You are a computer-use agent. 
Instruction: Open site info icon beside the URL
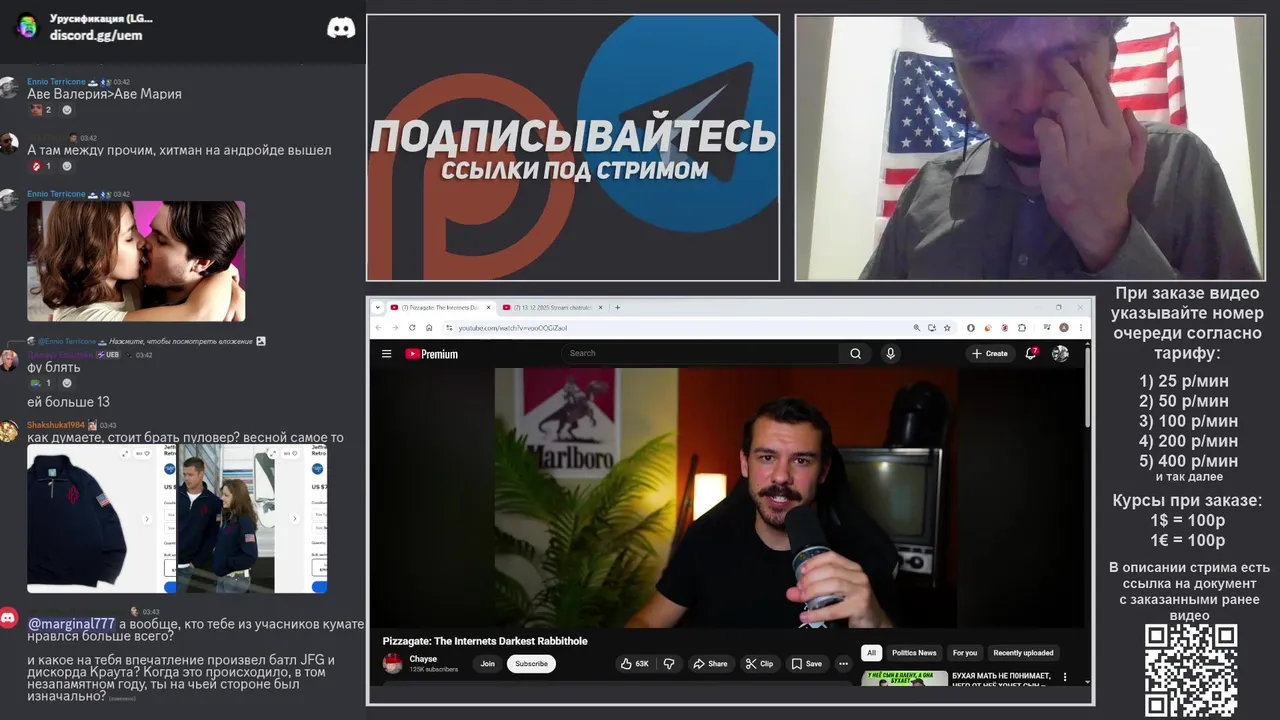coord(449,327)
